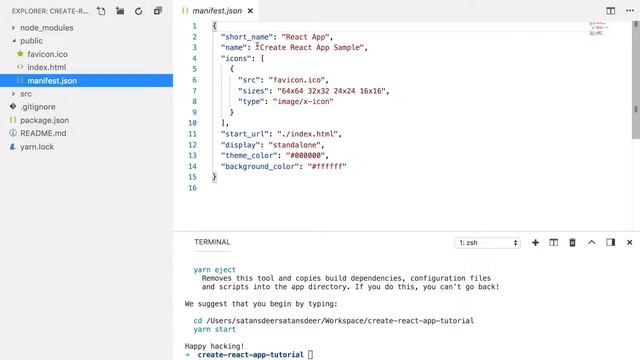Screen dimensions: 640x360
Task: Open the 1: zsh terminal selector
Action: [487, 243]
